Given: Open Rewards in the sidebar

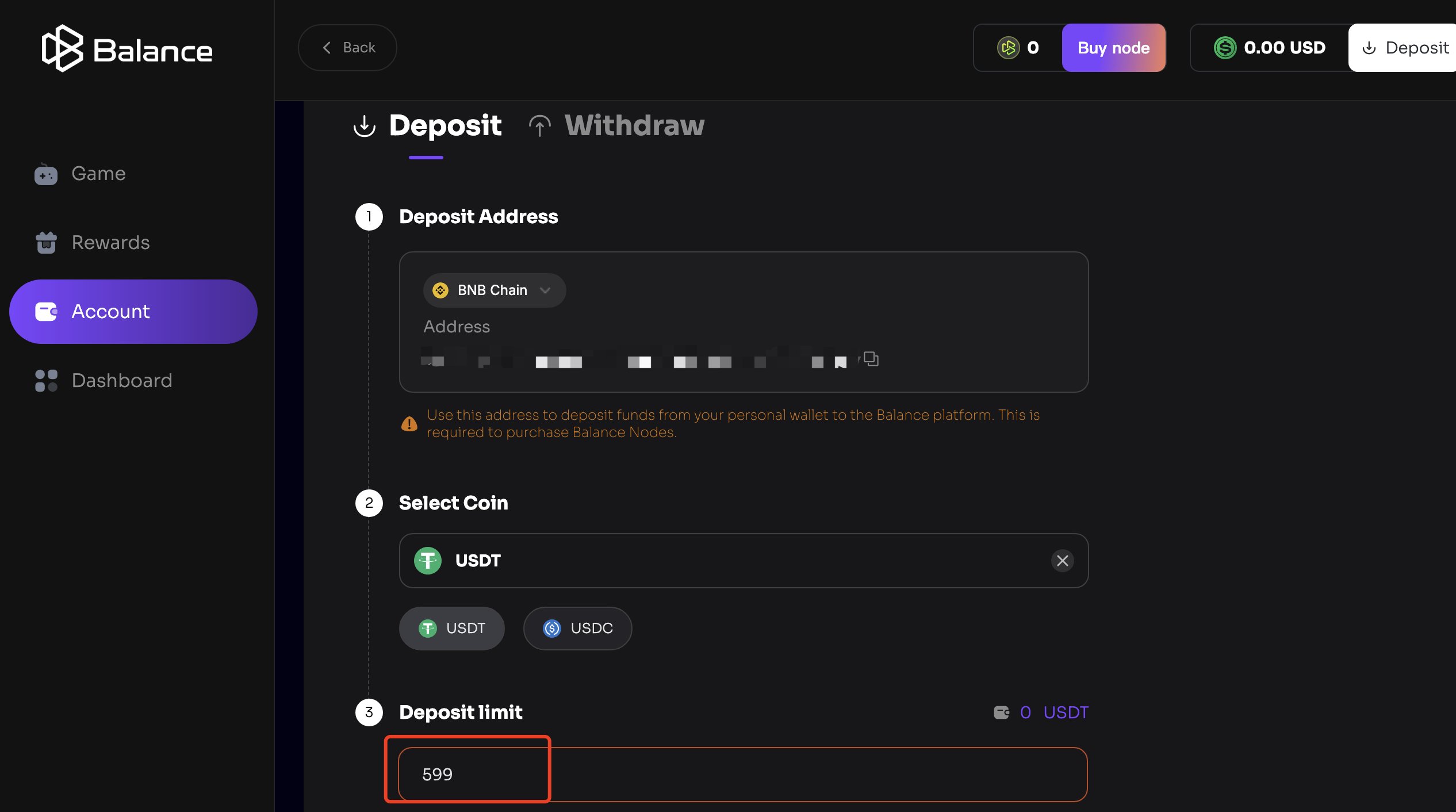Looking at the screenshot, I should (x=110, y=243).
